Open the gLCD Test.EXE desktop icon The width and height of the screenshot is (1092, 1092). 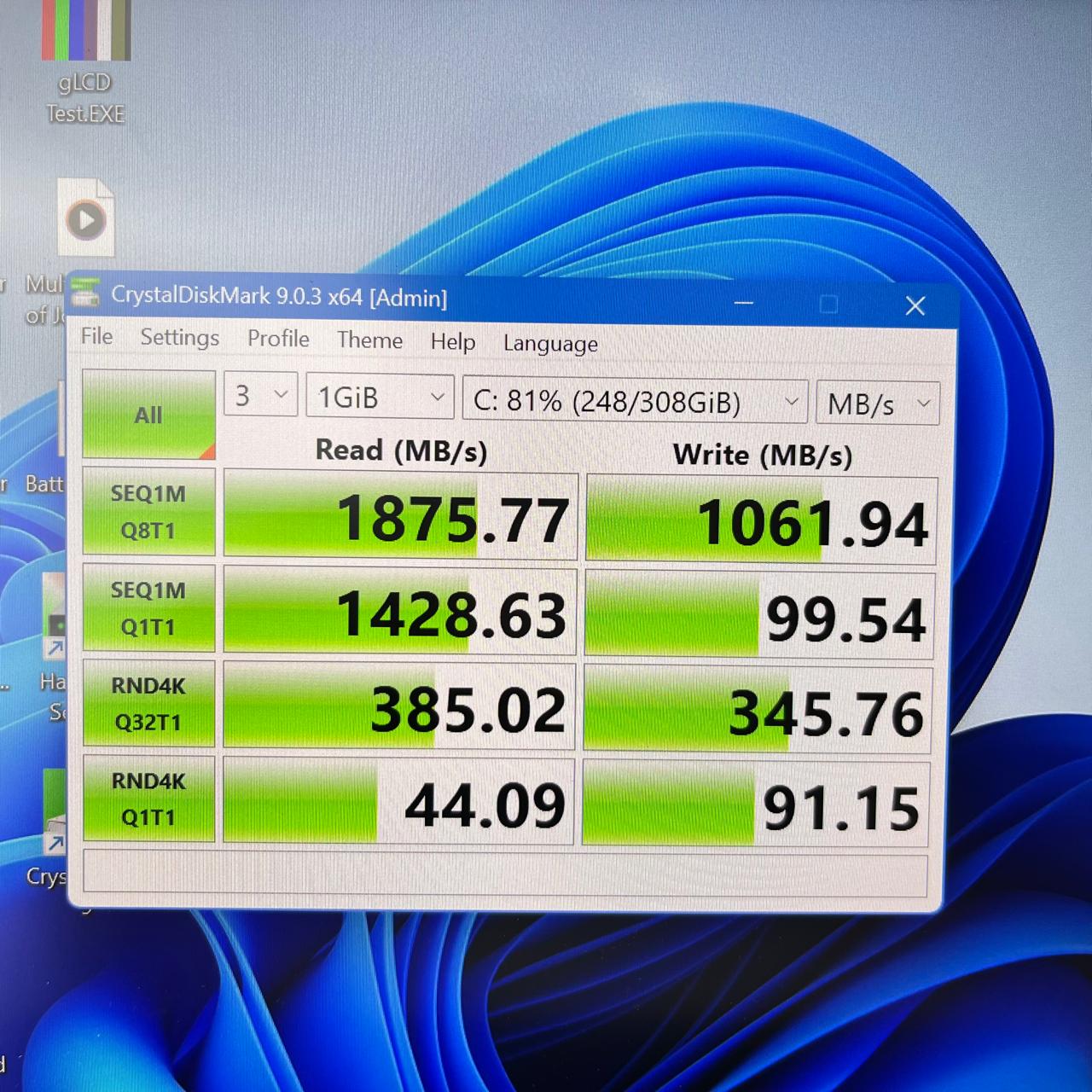pos(85,64)
